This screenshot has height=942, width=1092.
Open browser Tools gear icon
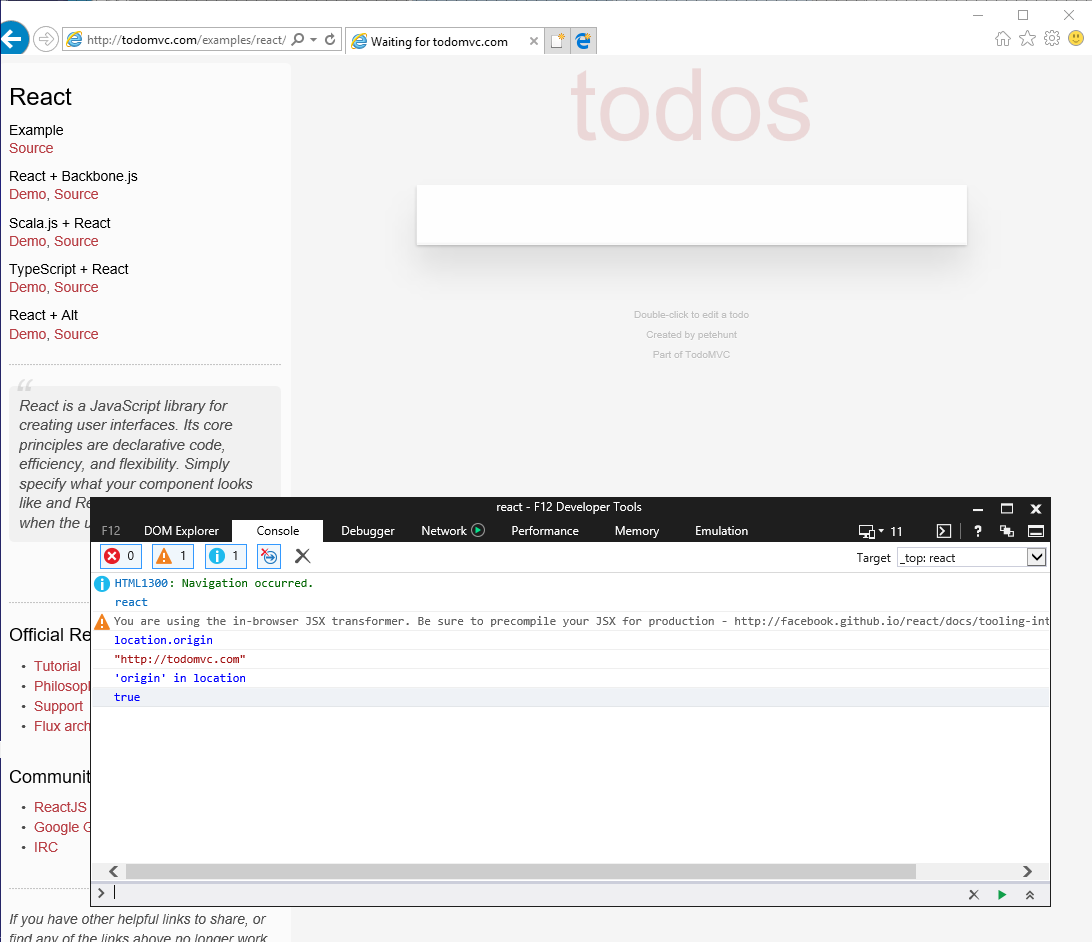tap(1052, 38)
